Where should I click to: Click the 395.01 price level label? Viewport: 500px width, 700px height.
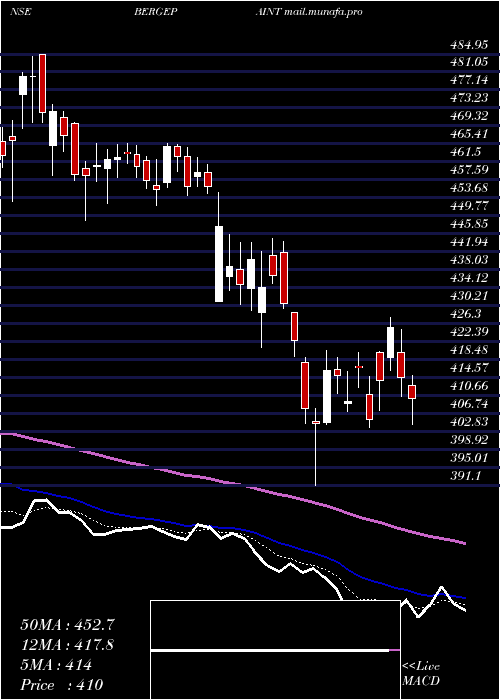pyautogui.click(x=468, y=458)
